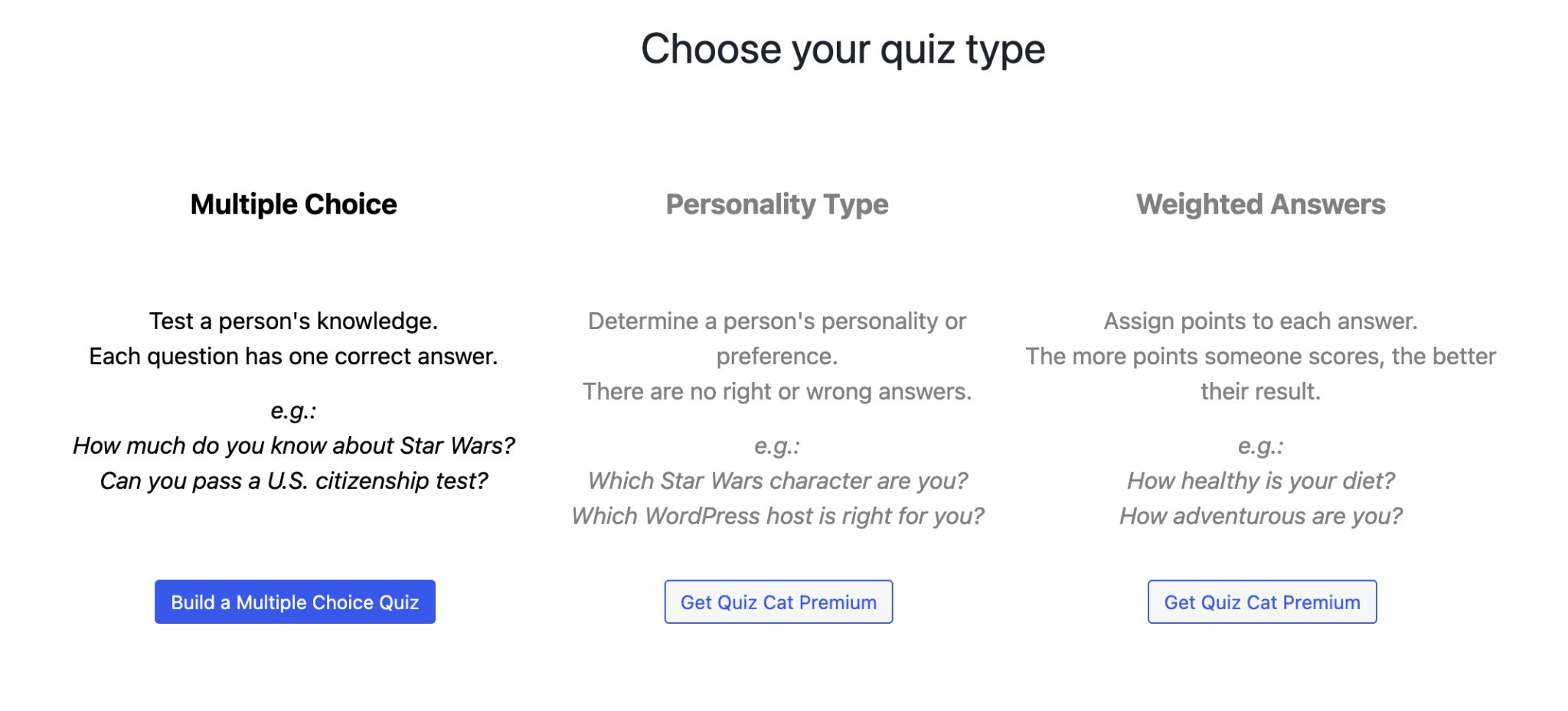Screen dimensions: 1568x711
Task: Click the Which Star Wars character example
Action: [777, 481]
